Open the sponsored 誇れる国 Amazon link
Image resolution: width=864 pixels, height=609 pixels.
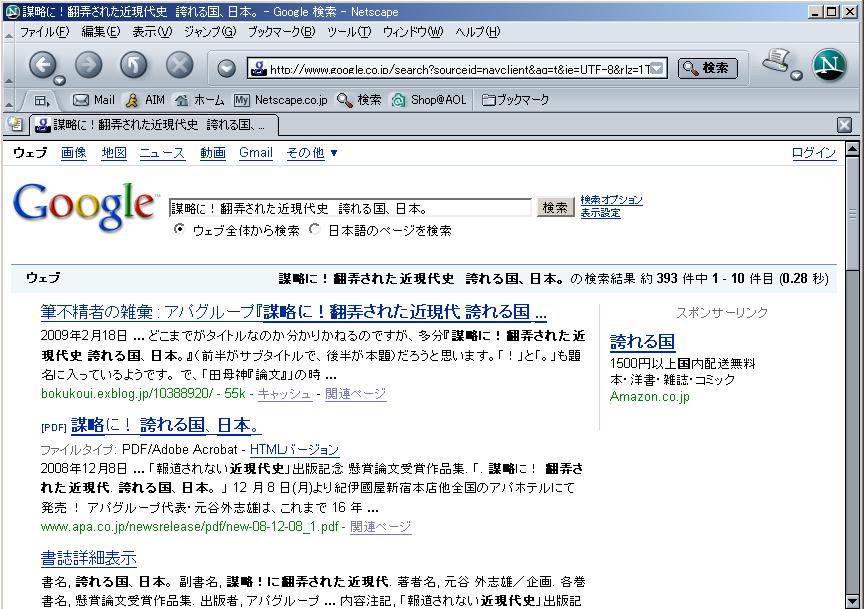(642, 342)
